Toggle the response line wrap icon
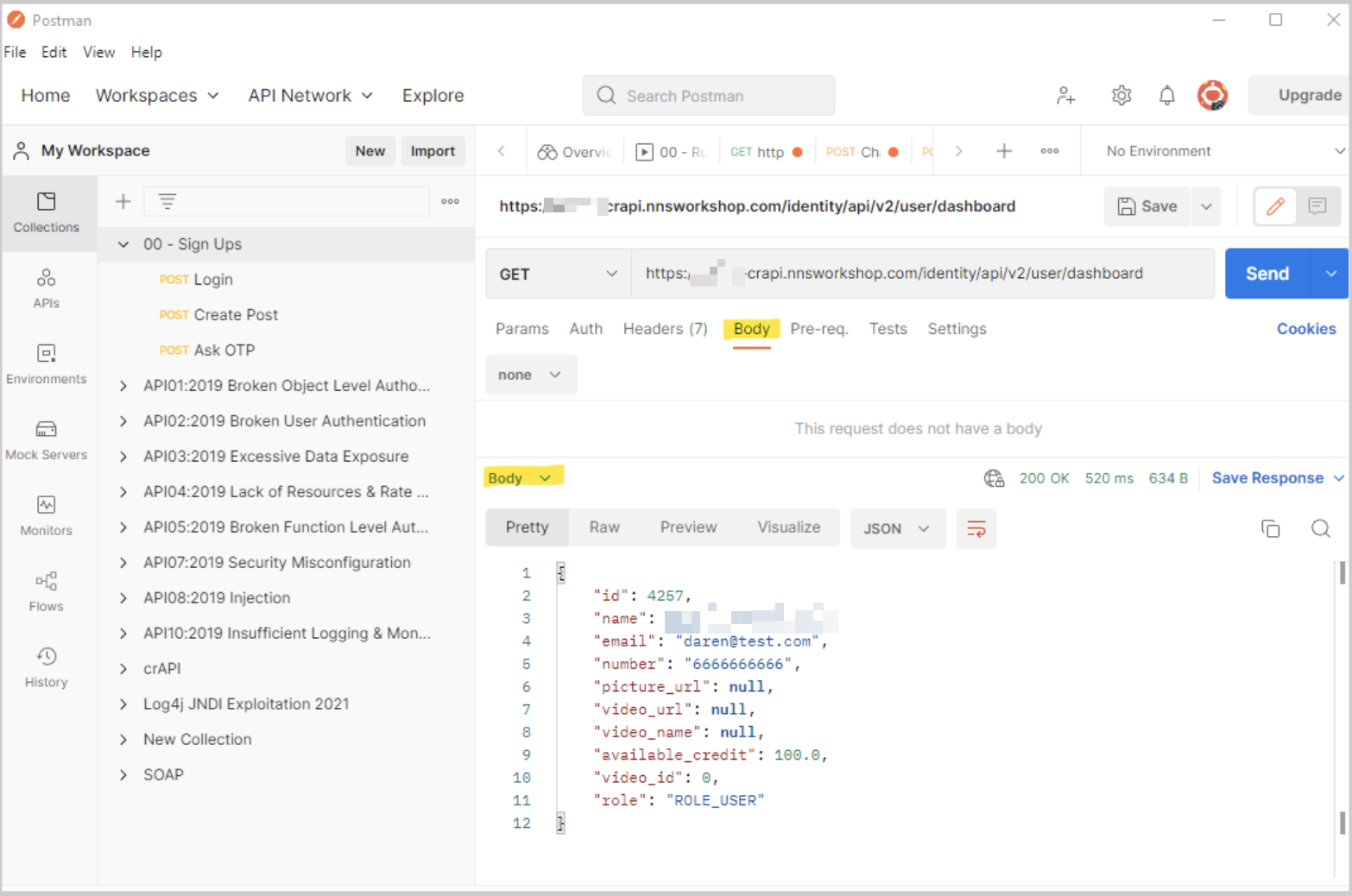1352x896 pixels. 976,528
